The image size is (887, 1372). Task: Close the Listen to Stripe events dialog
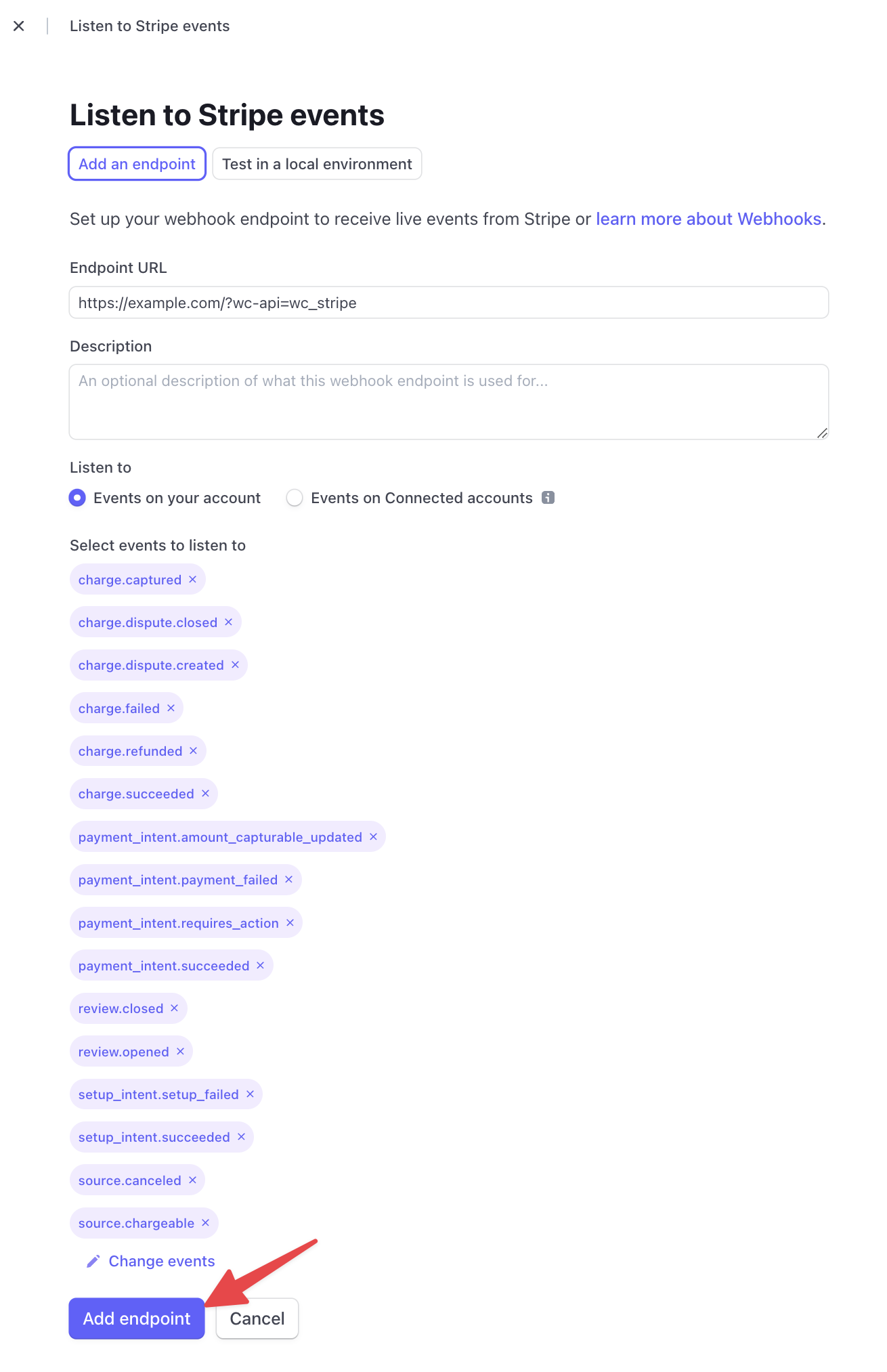pos(19,26)
